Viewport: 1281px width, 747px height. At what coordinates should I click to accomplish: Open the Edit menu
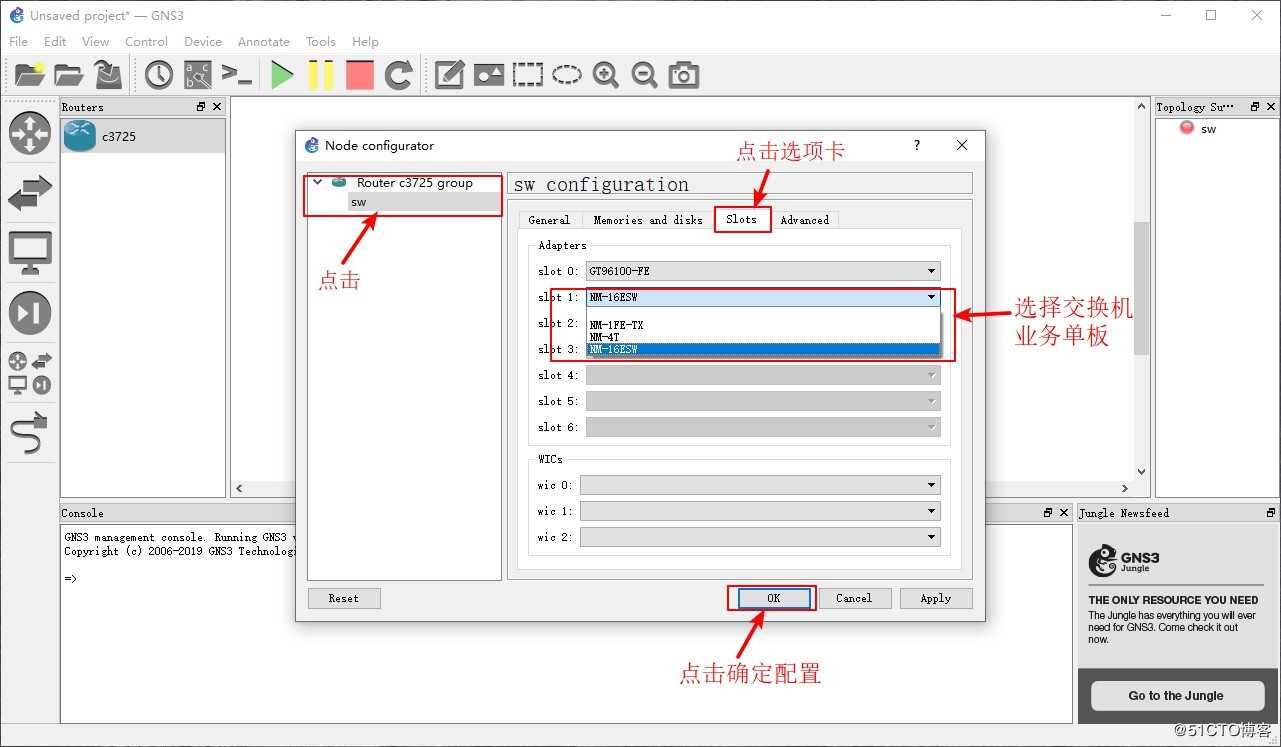point(55,41)
